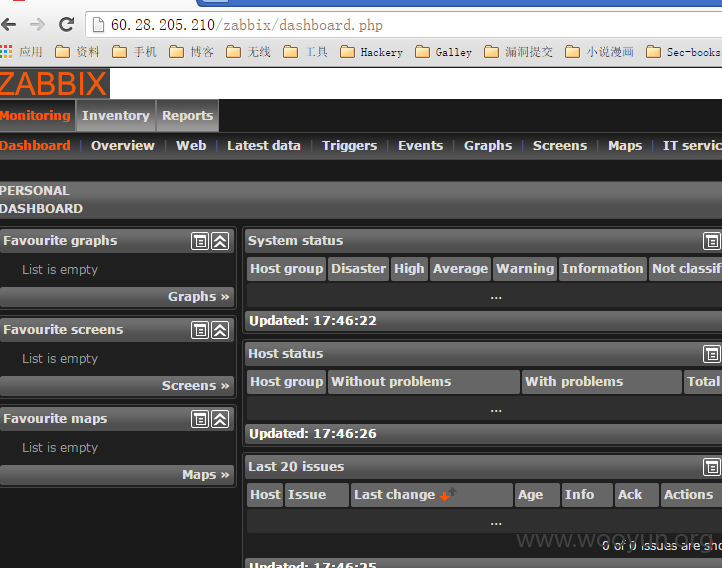Viewport: 722px width, 568px height.
Task: Open the Favourite screens menu icon
Action: 200,330
